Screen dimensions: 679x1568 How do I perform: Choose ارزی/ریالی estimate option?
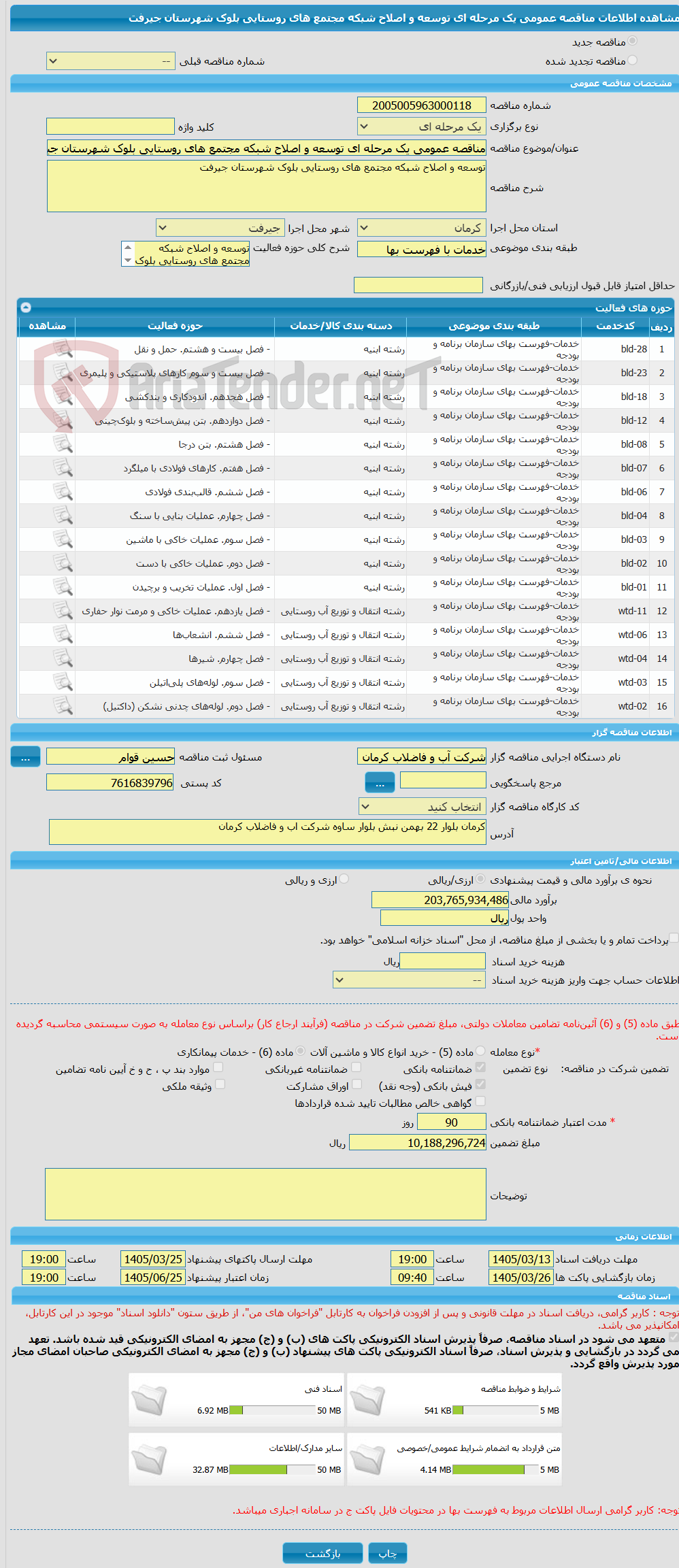481,880
